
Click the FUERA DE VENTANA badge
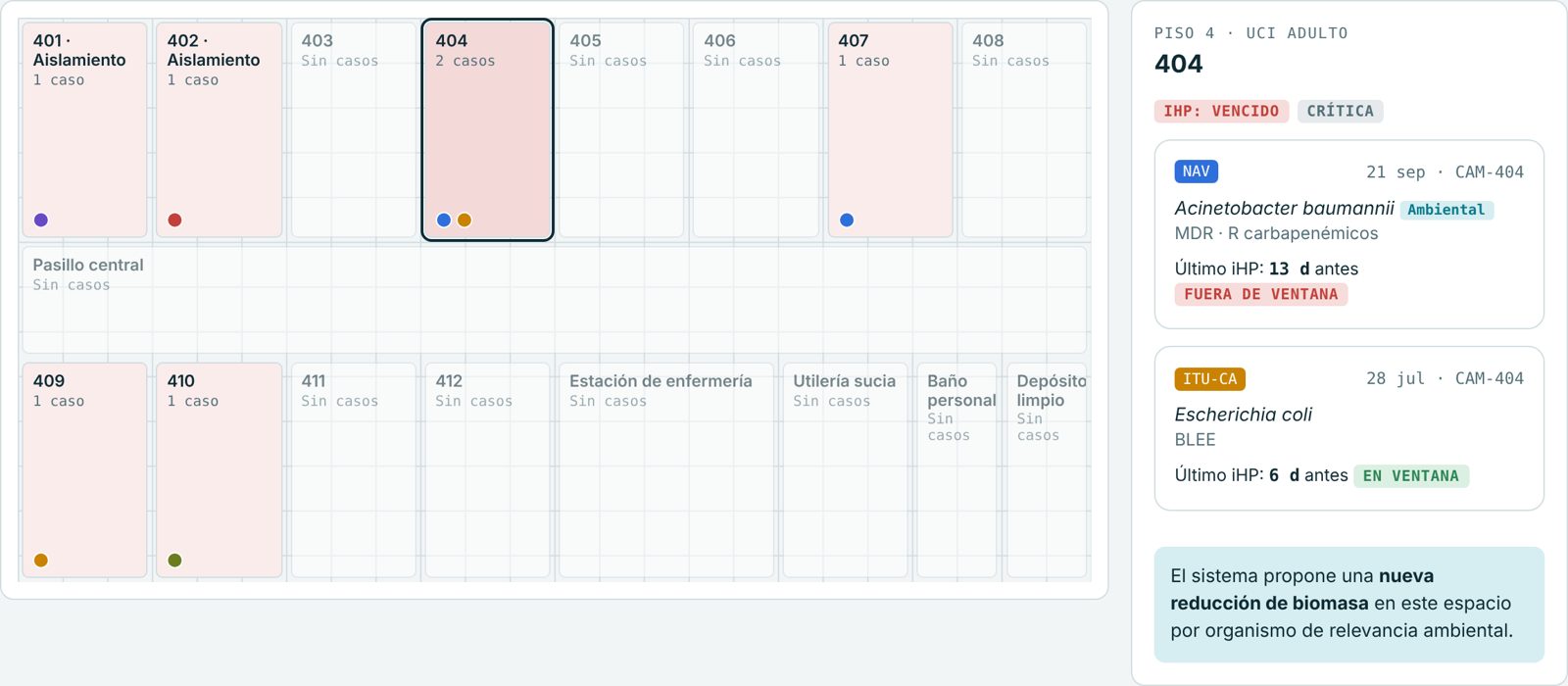click(x=1260, y=294)
